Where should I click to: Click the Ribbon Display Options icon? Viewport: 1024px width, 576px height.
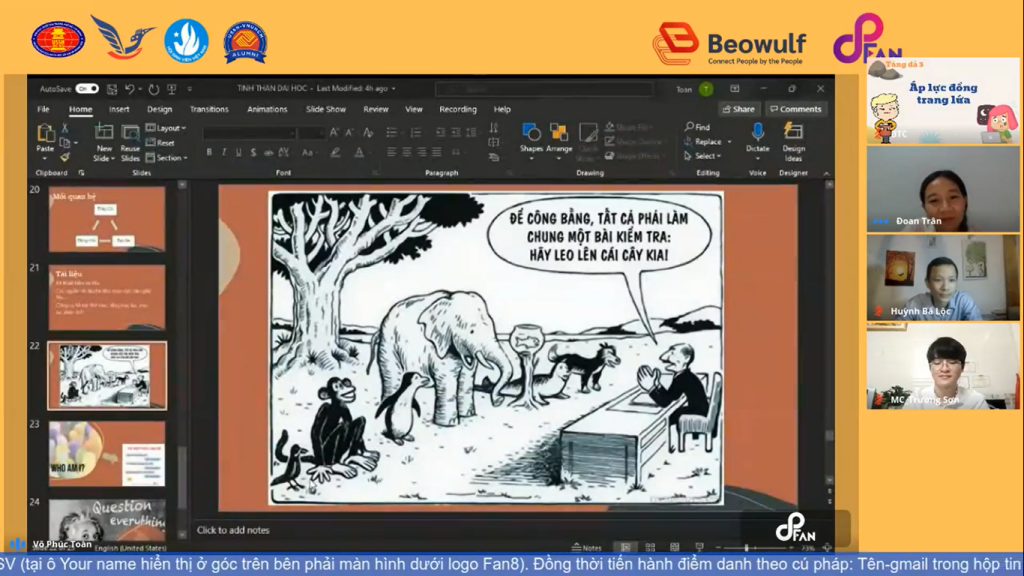735,89
